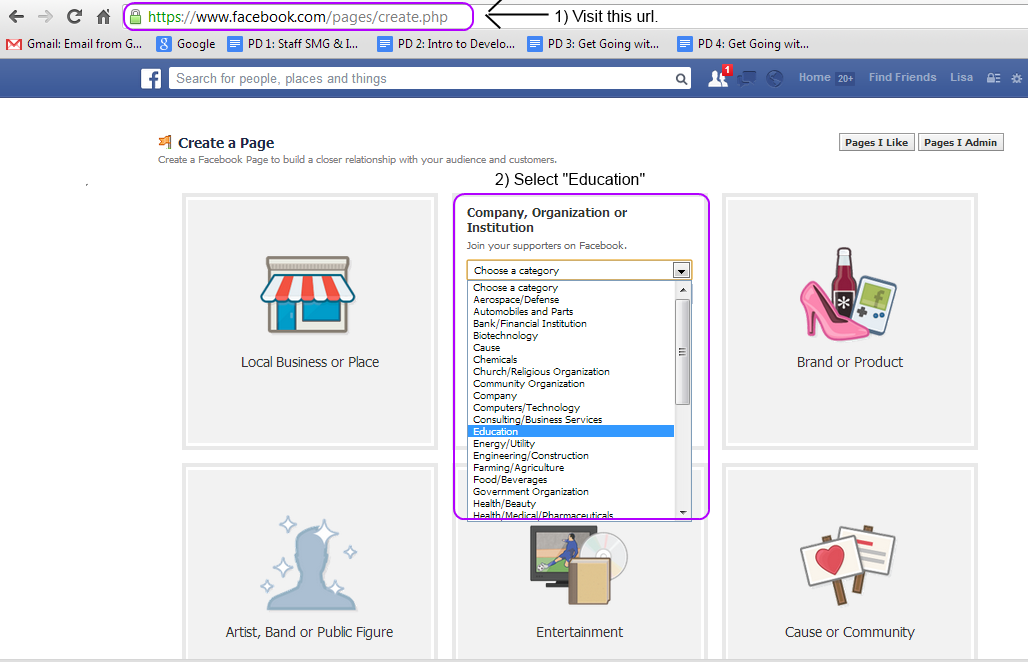This screenshot has width=1028, height=662.
Task: Reload the page with the refresh icon
Action: click(75, 16)
